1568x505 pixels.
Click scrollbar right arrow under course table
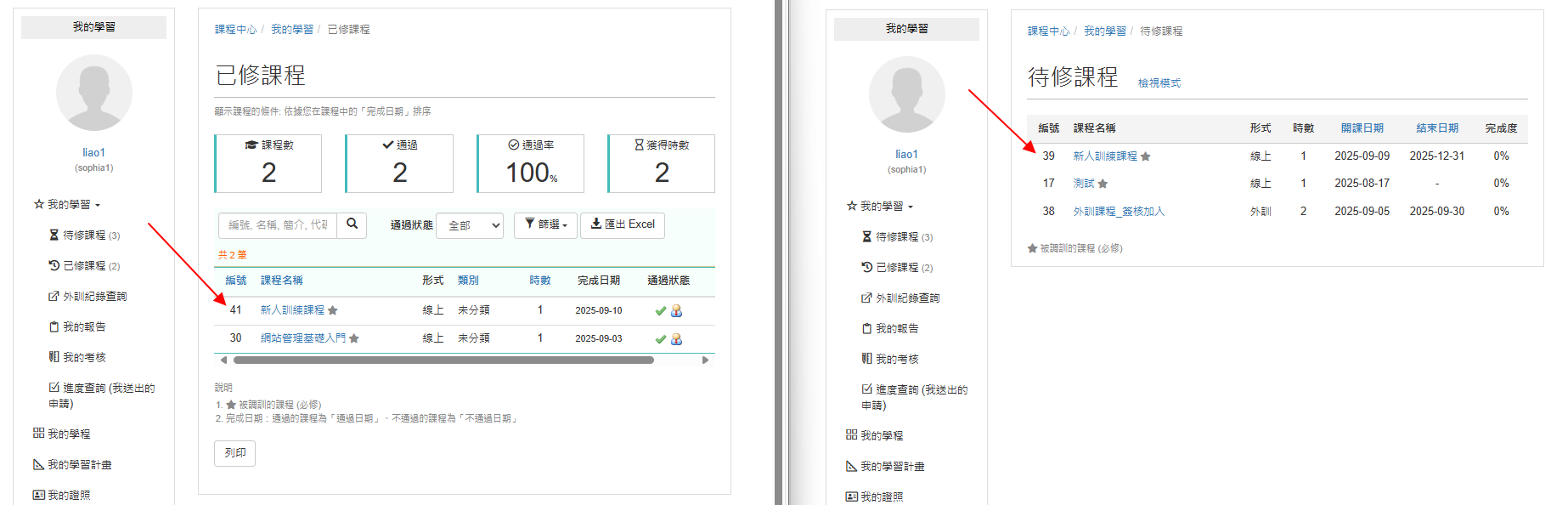pos(705,360)
